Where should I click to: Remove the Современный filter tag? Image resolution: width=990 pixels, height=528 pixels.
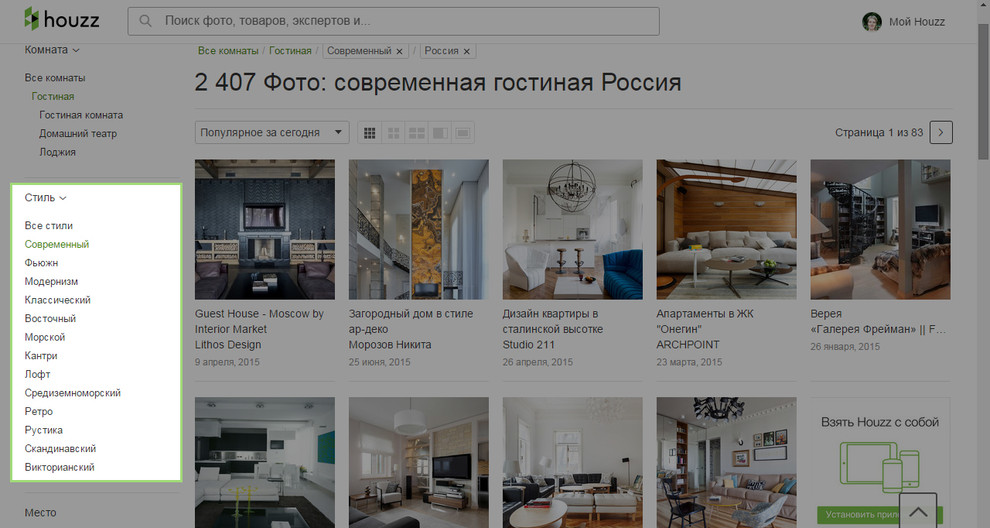[x=399, y=51]
